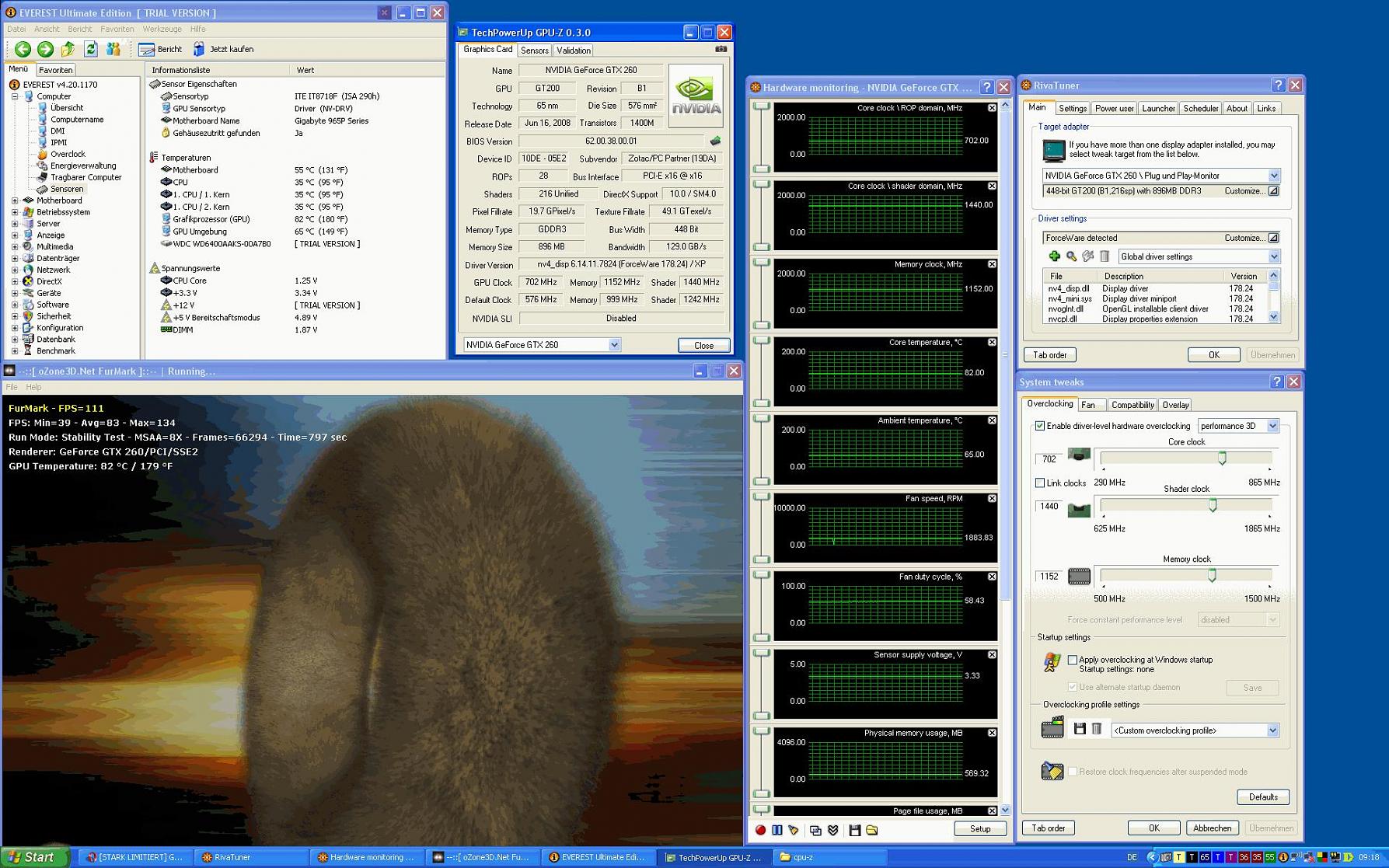
Task: Expand the Betriebssystem tree node
Action: click(15, 212)
